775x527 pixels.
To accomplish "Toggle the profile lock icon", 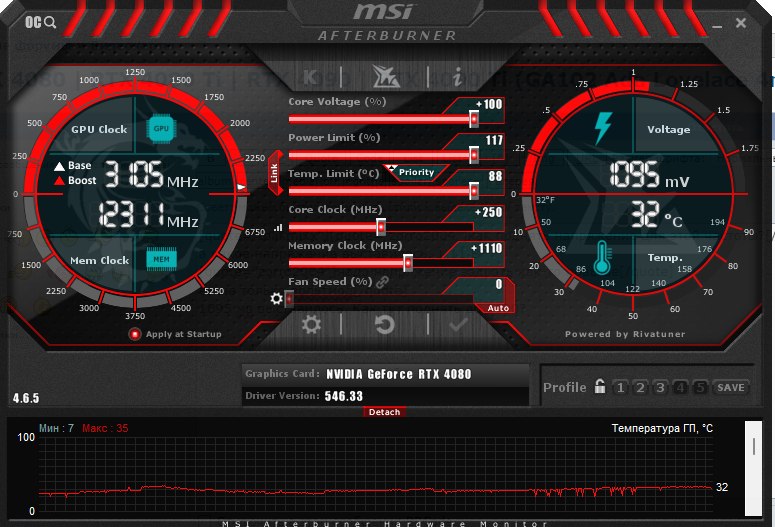I will tap(600, 386).
